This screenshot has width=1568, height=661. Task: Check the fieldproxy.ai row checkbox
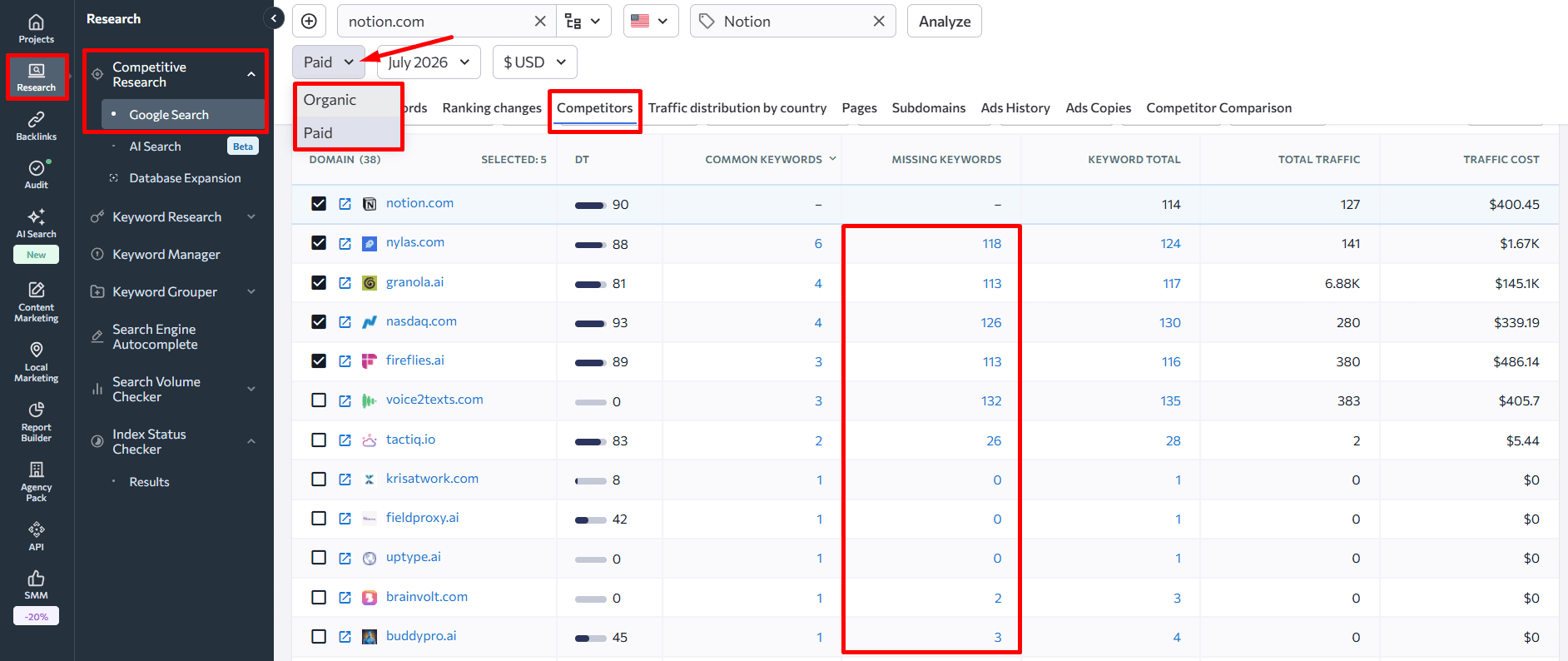point(319,519)
